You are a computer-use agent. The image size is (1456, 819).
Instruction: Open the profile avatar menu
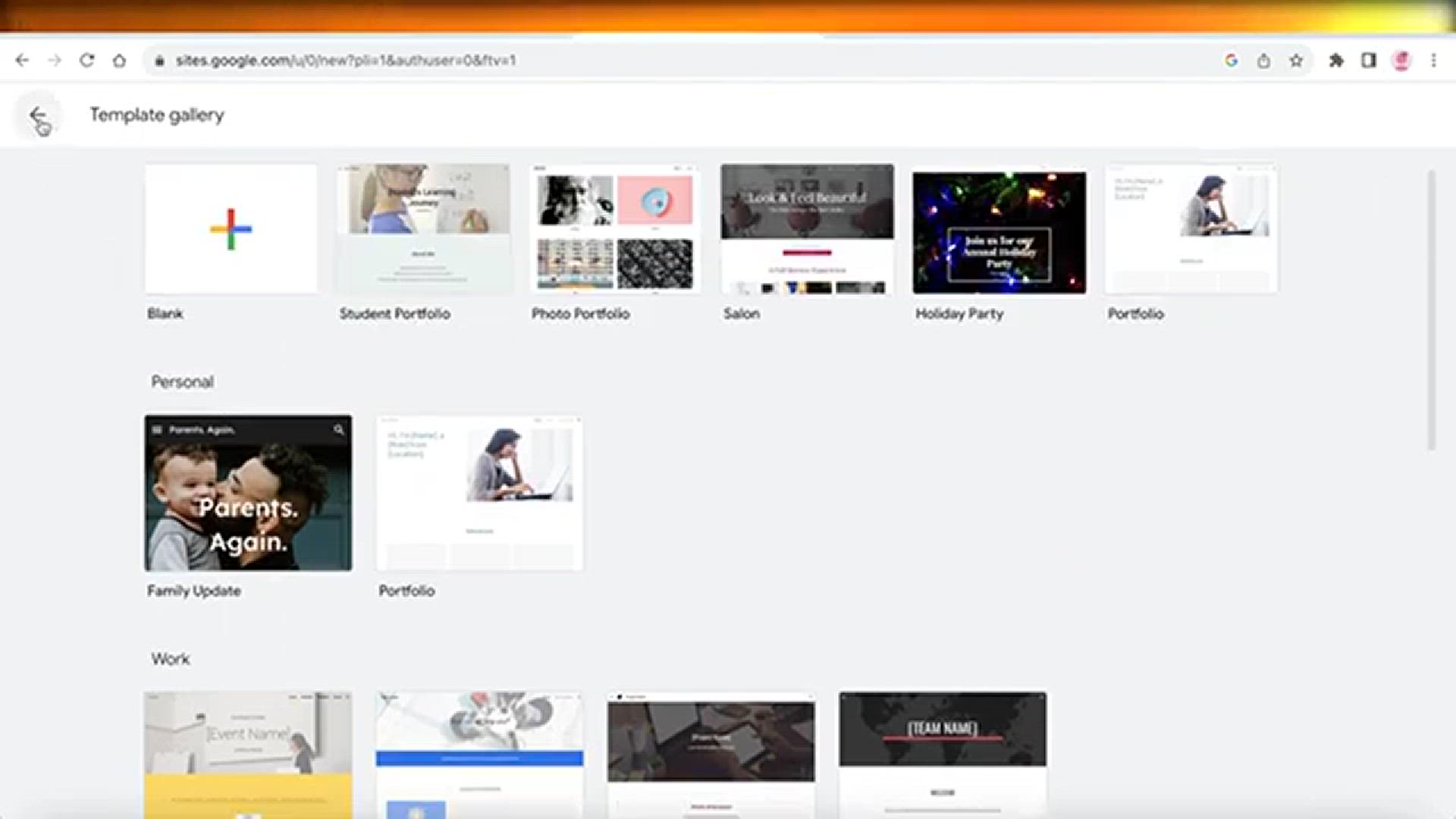click(x=1401, y=61)
